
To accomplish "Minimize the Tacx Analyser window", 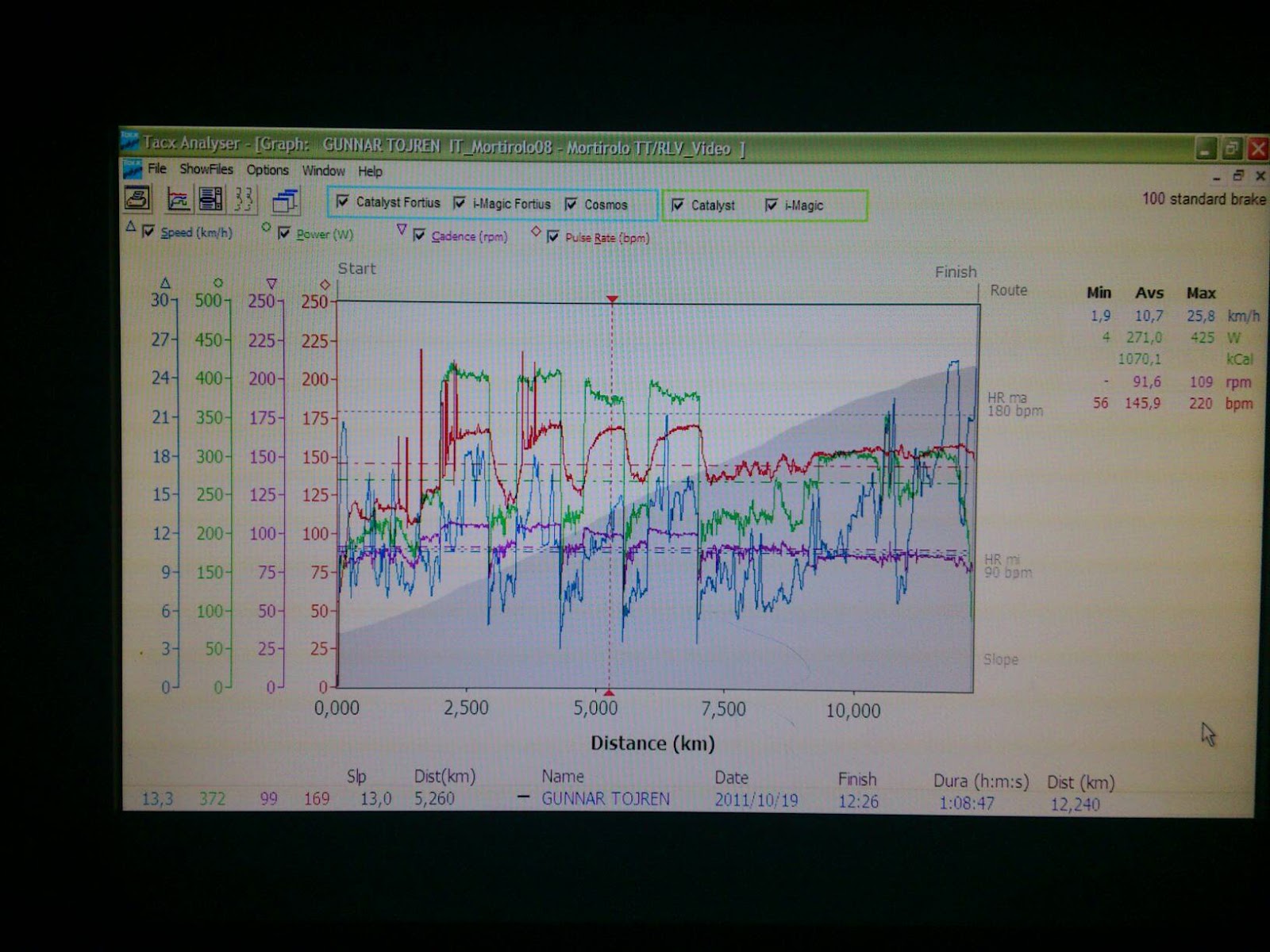I will (x=1206, y=148).
